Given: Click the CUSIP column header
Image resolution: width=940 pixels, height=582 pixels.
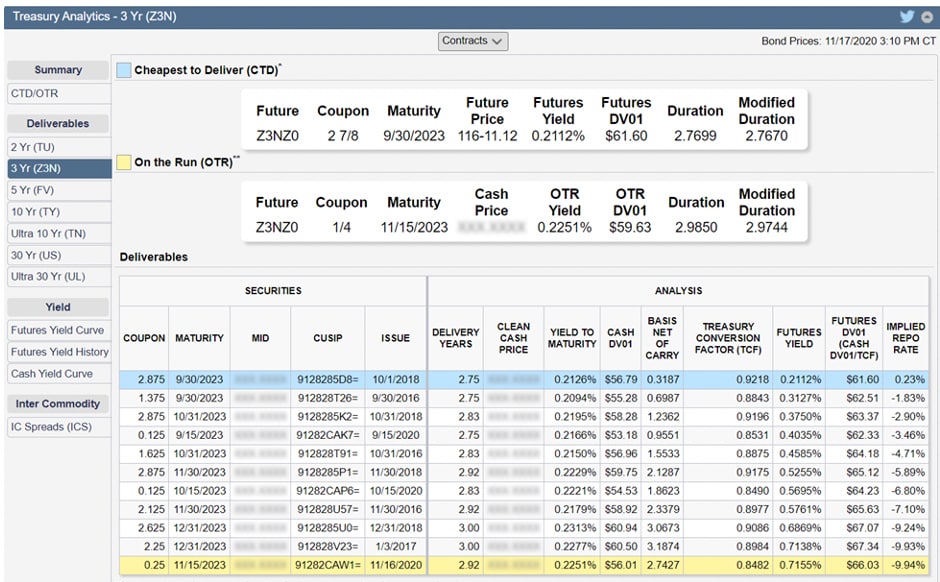Looking at the screenshot, I should point(327,338).
